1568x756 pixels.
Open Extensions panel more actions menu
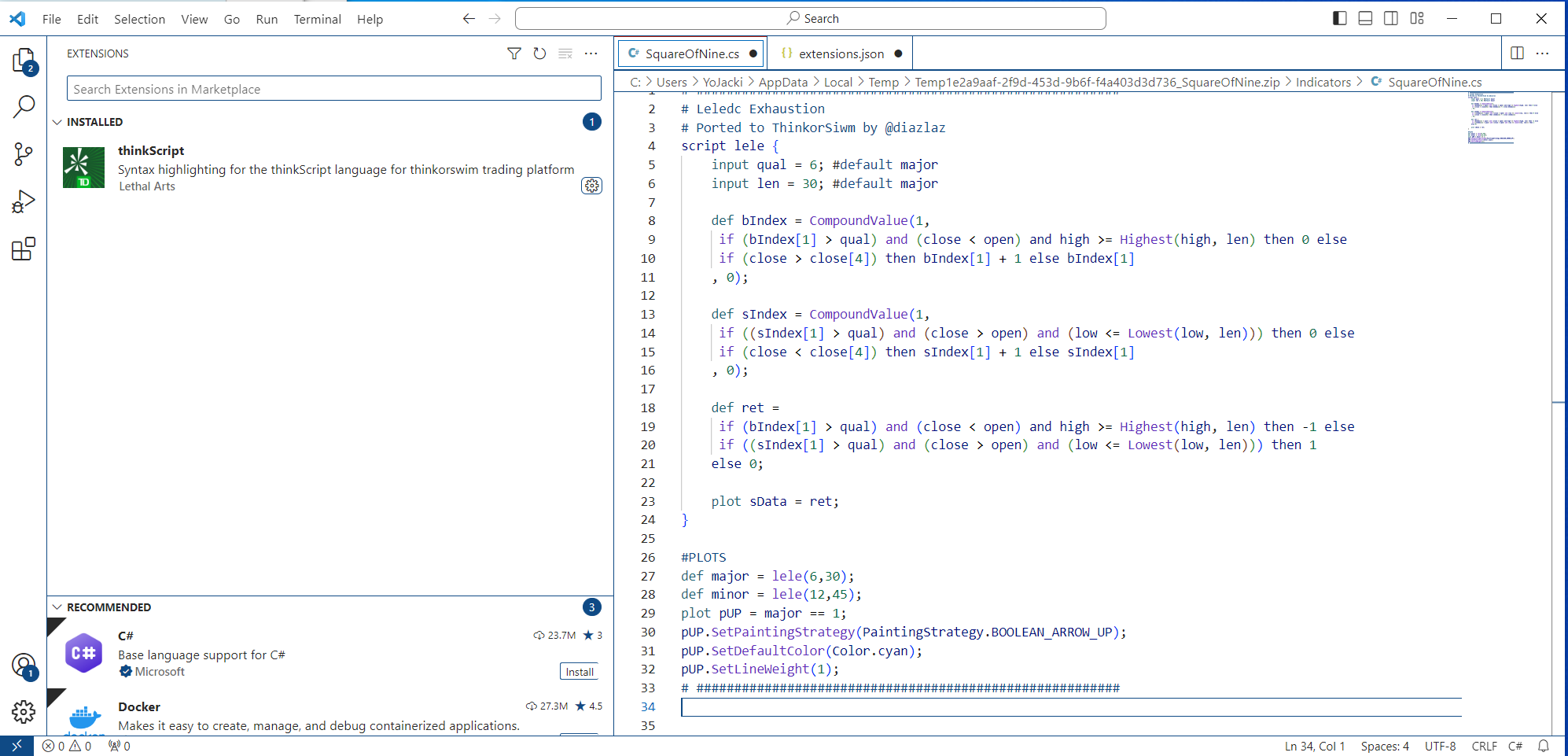pos(591,53)
